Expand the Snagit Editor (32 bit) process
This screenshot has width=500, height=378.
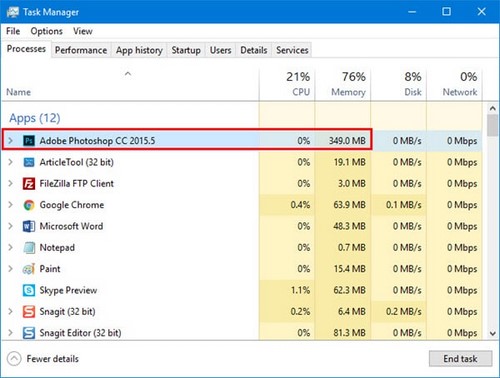[x=10, y=333]
